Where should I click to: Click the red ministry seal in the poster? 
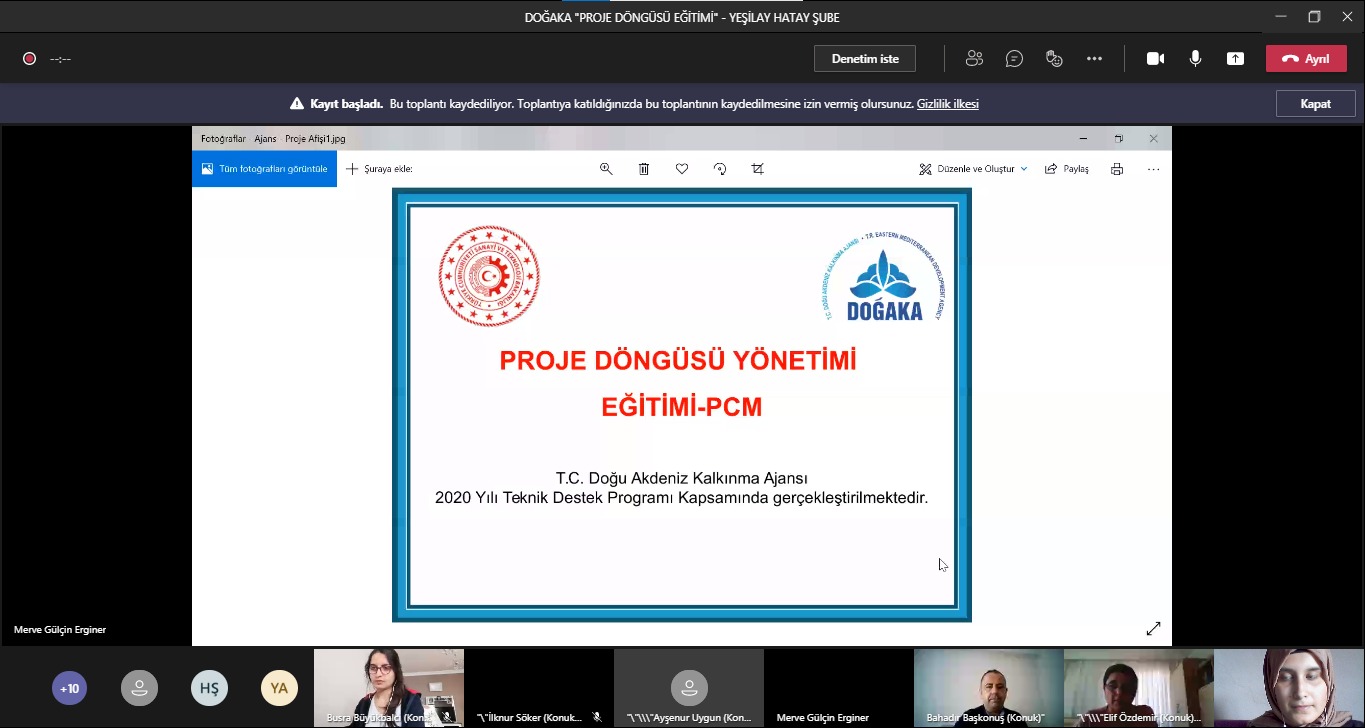(x=489, y=276)
